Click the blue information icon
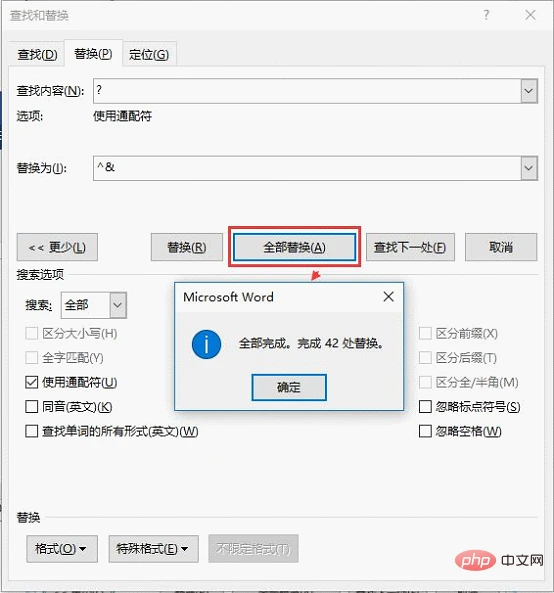This screenshot has width=554, height=593. point(206,345)
